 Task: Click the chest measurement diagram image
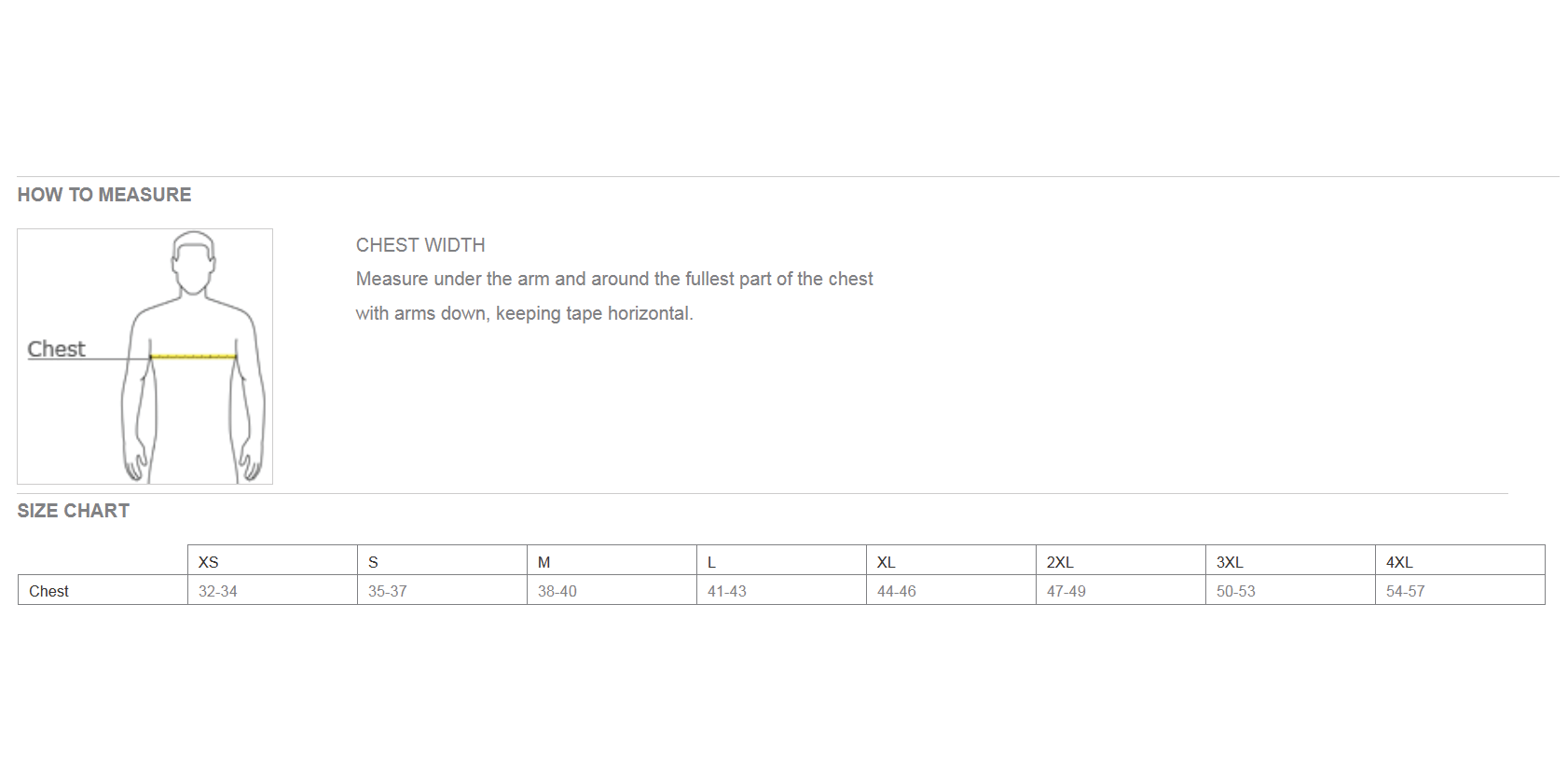(144, 356)
